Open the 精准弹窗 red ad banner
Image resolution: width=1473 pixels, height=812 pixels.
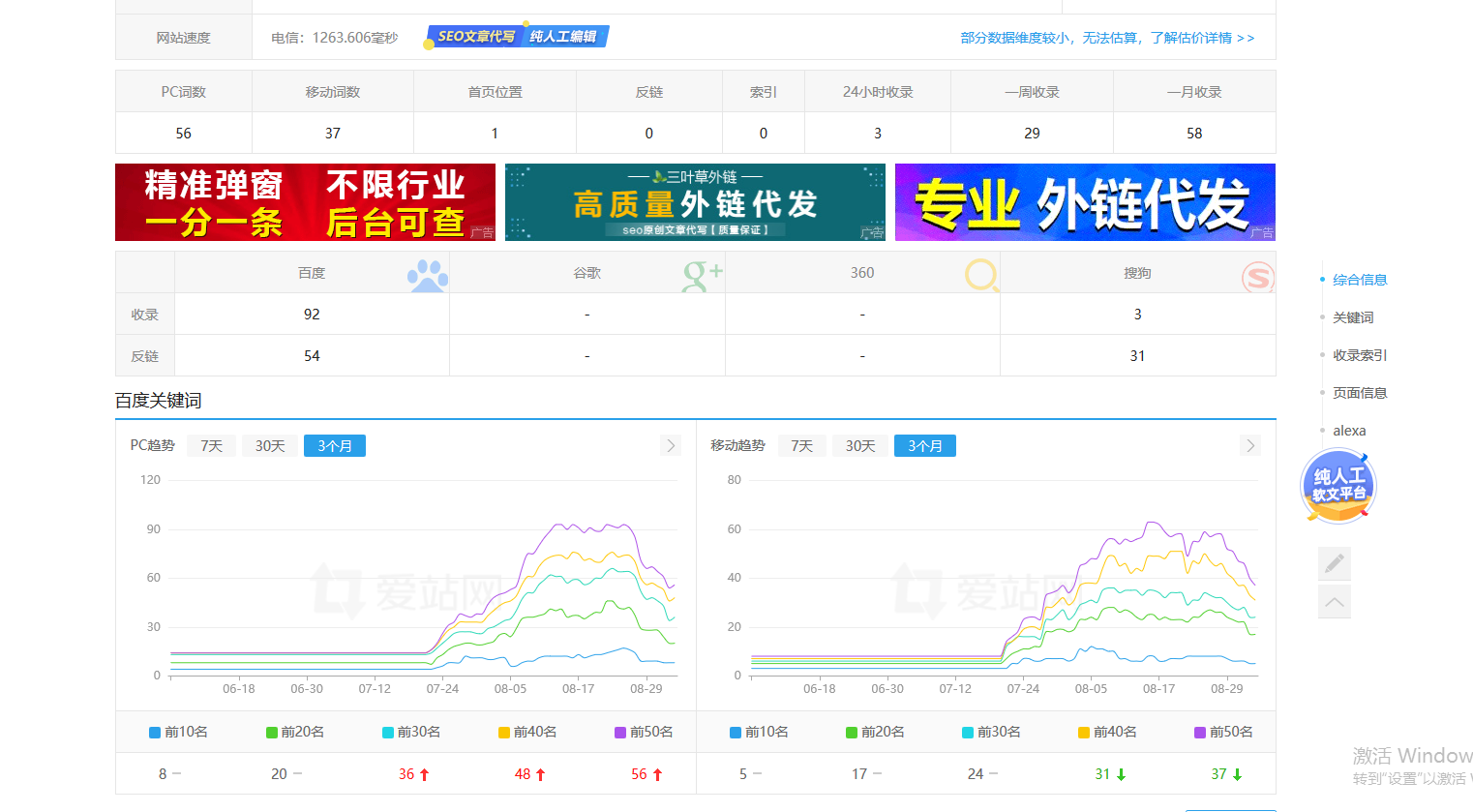pyautogui.click(x=305, y=202)
